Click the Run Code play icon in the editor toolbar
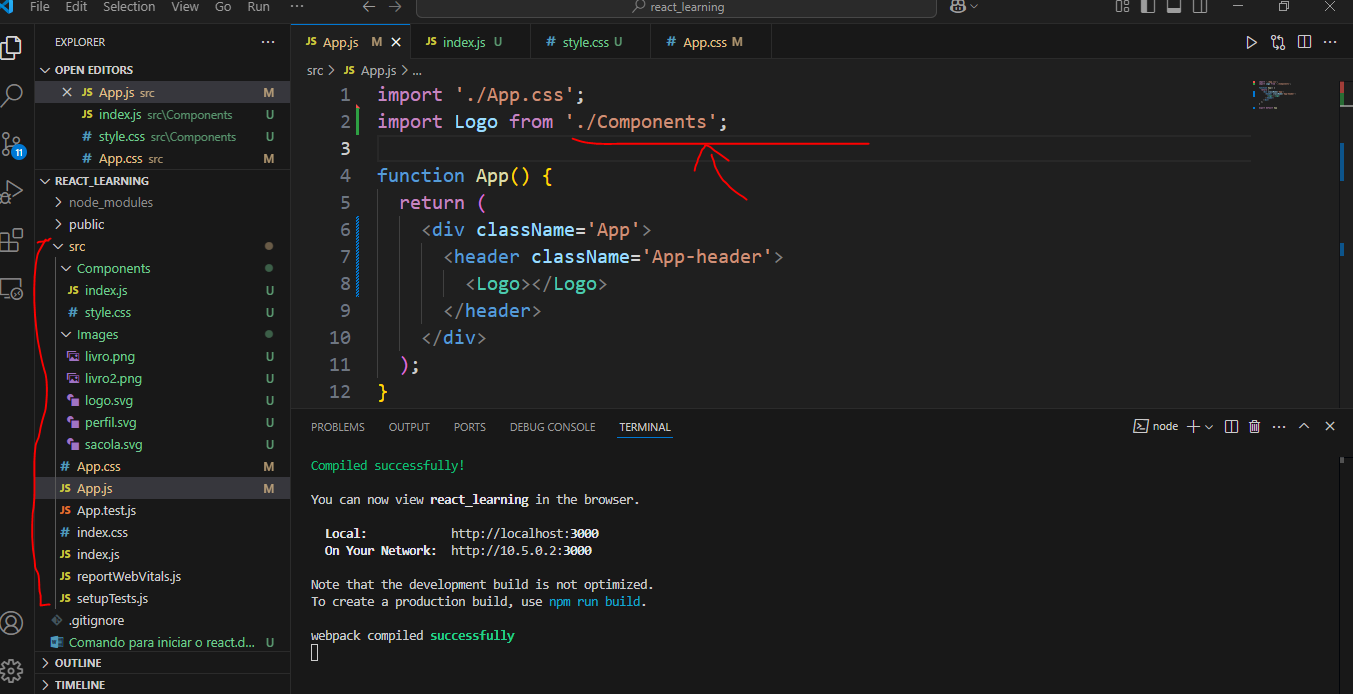 click(1251, 42)
